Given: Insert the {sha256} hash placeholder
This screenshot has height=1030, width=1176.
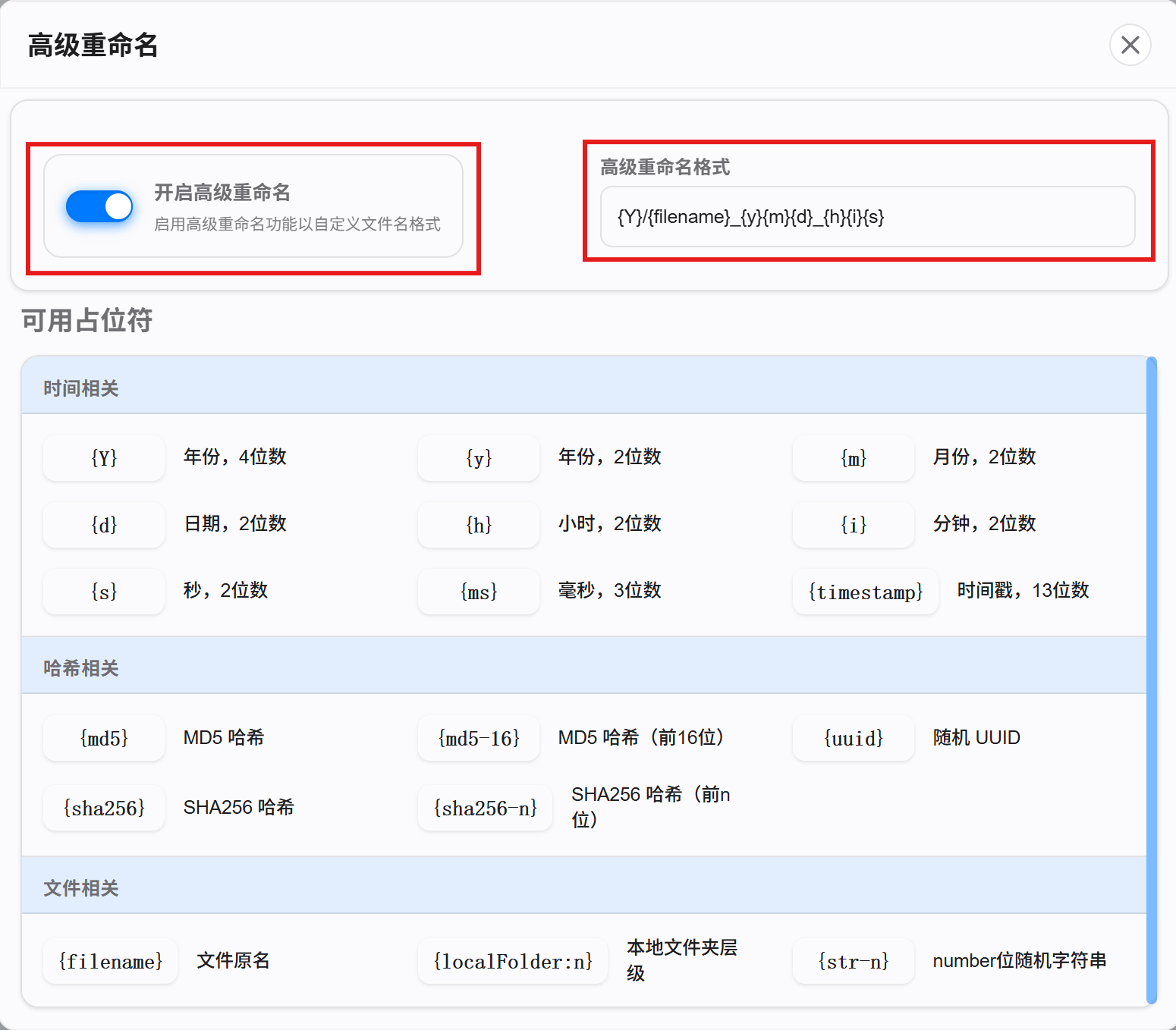Looking at the screenshot, I should click(103, 808).
